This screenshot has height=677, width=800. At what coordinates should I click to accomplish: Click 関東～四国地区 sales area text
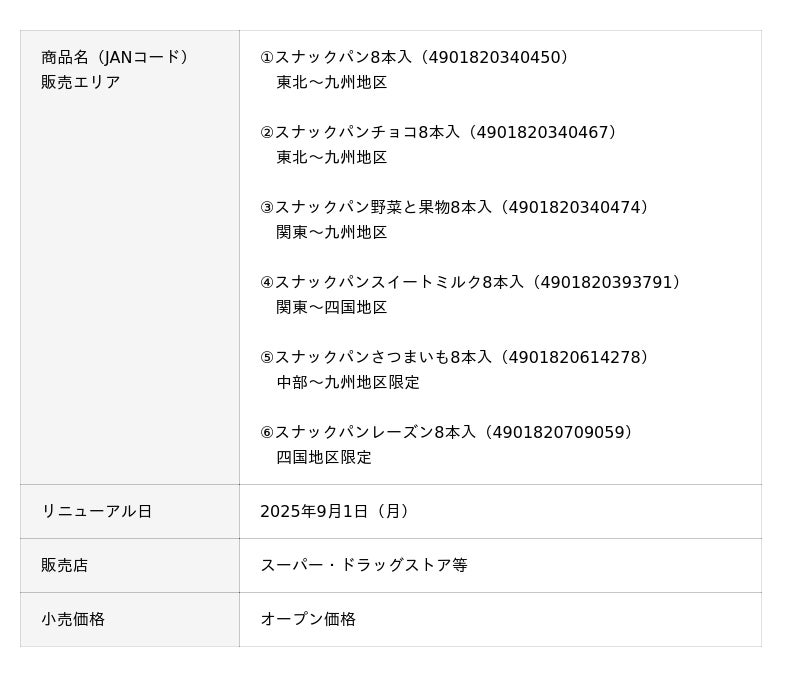[332, 307]
